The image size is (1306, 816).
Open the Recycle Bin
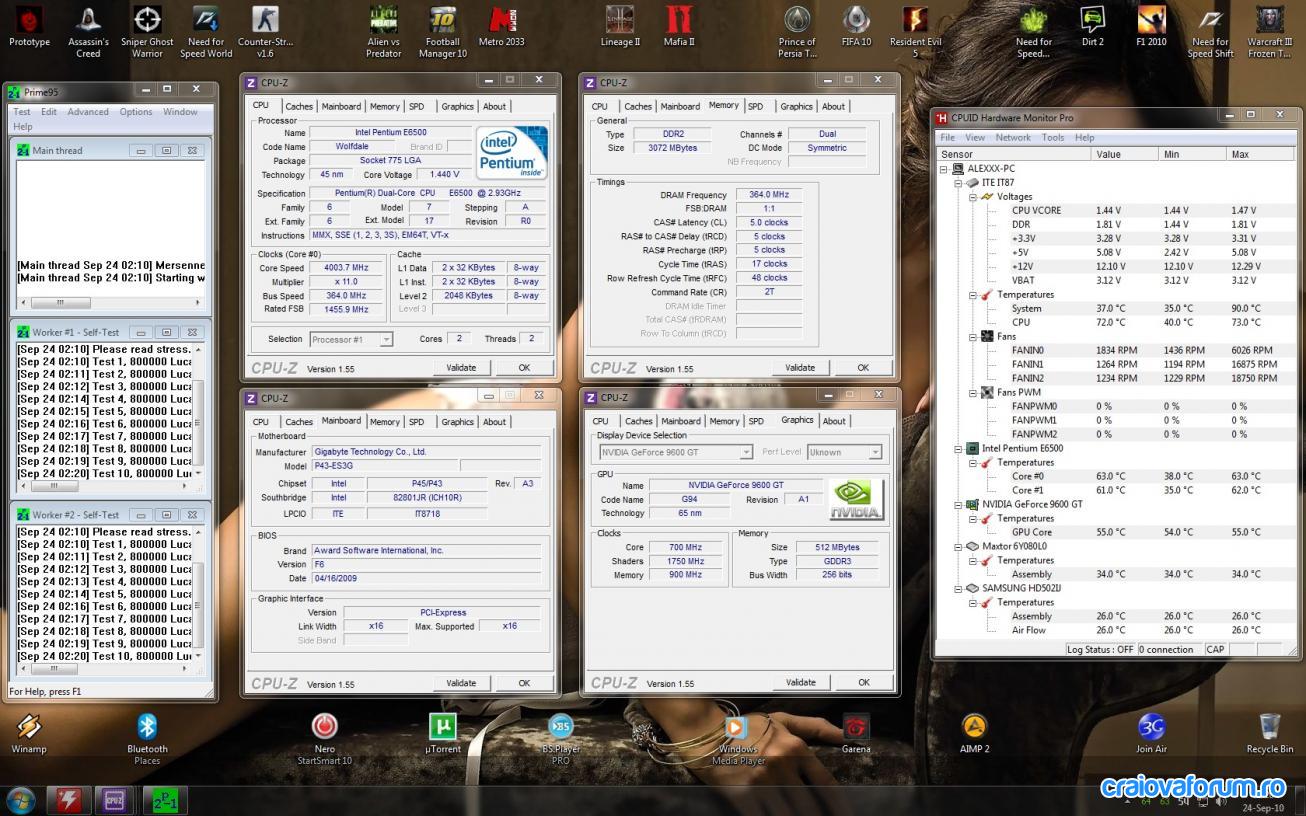point(1269,734)
